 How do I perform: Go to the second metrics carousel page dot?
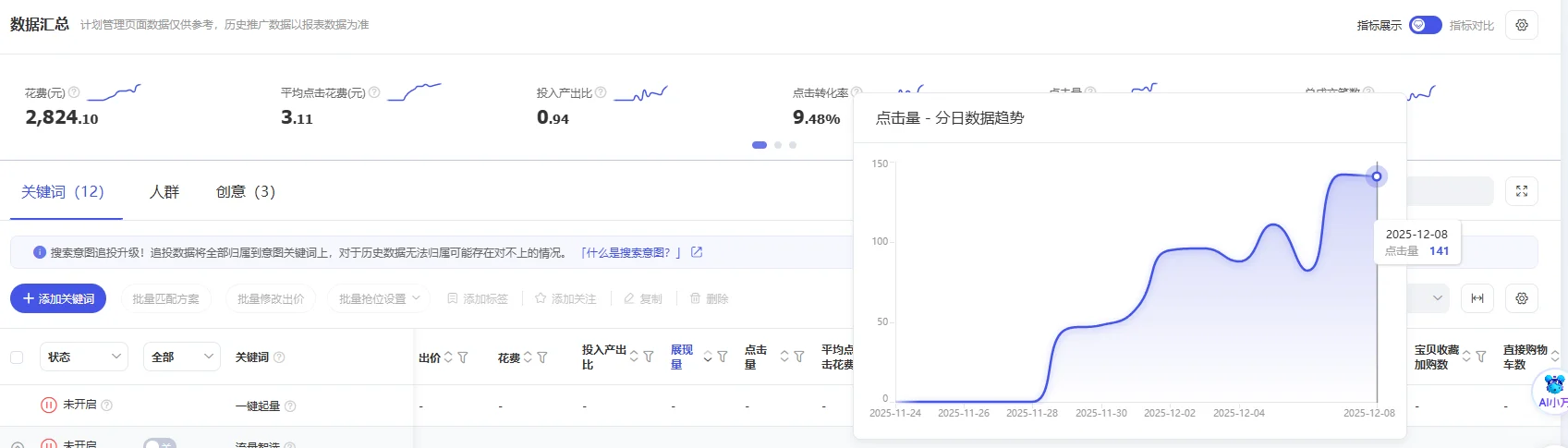(778, 145)
